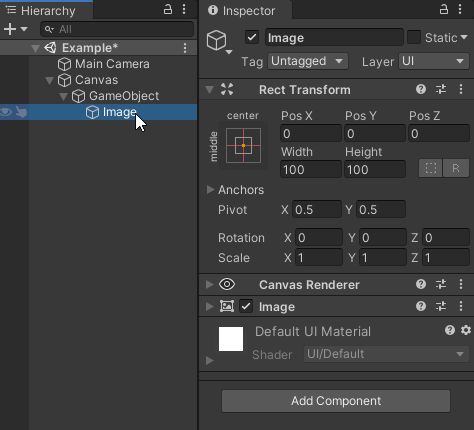
Task: Open Hierarchy panel options menu
Action: (x=184, y=9)
